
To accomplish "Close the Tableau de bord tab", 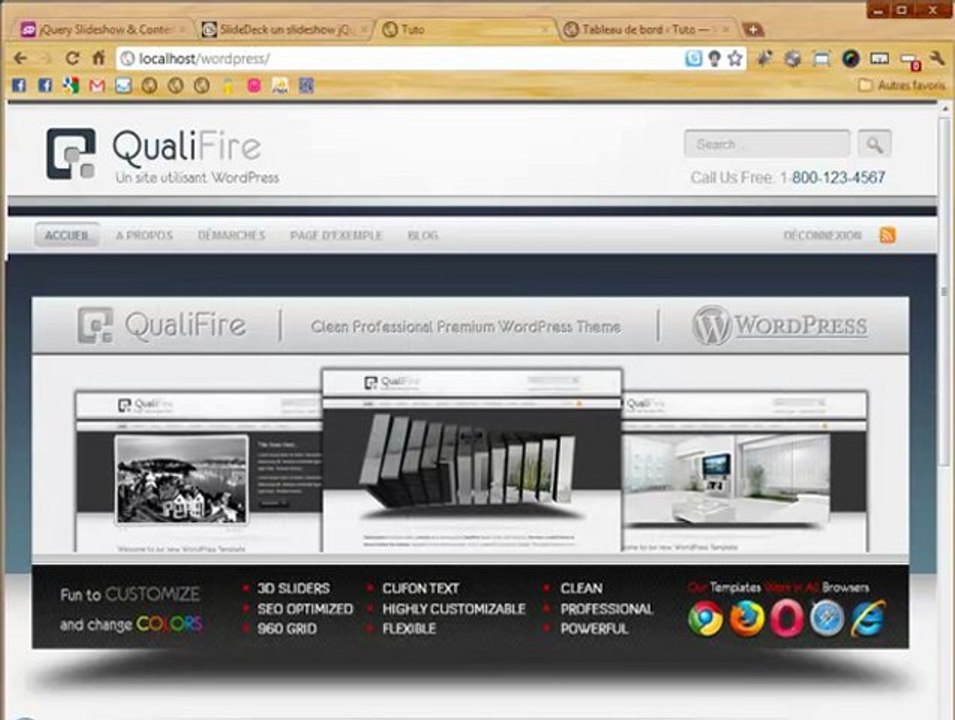I will click(725, 29).
